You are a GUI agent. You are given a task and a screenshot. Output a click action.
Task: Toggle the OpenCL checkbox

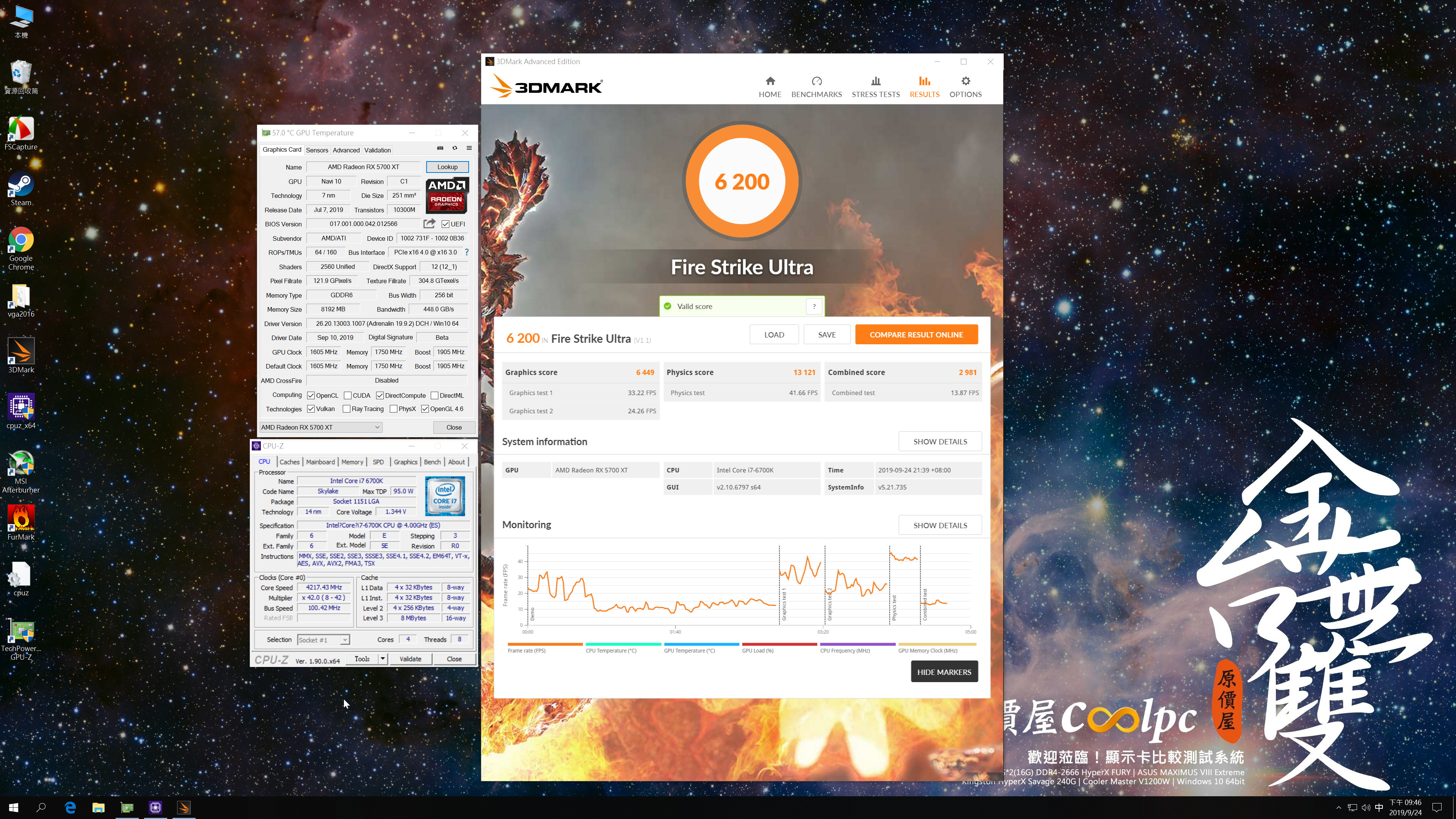(x=311, y=395)
